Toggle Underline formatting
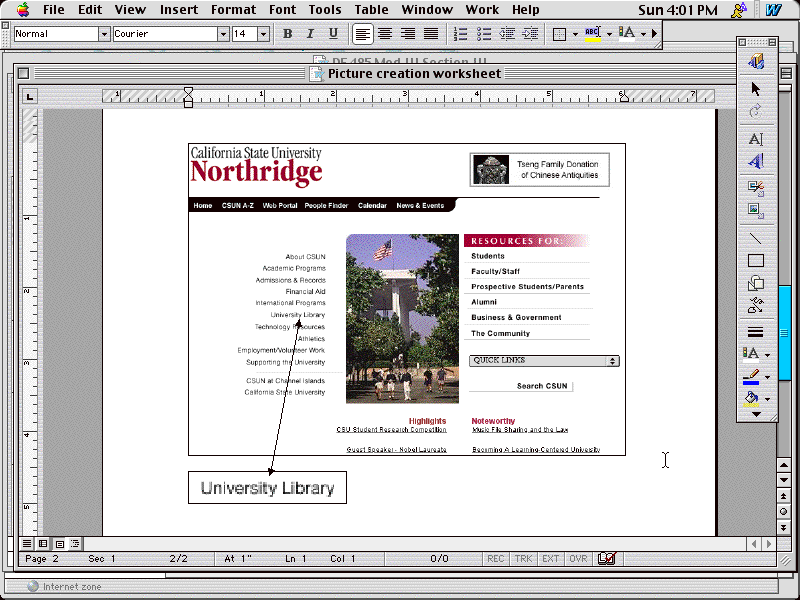 point(333,34)
